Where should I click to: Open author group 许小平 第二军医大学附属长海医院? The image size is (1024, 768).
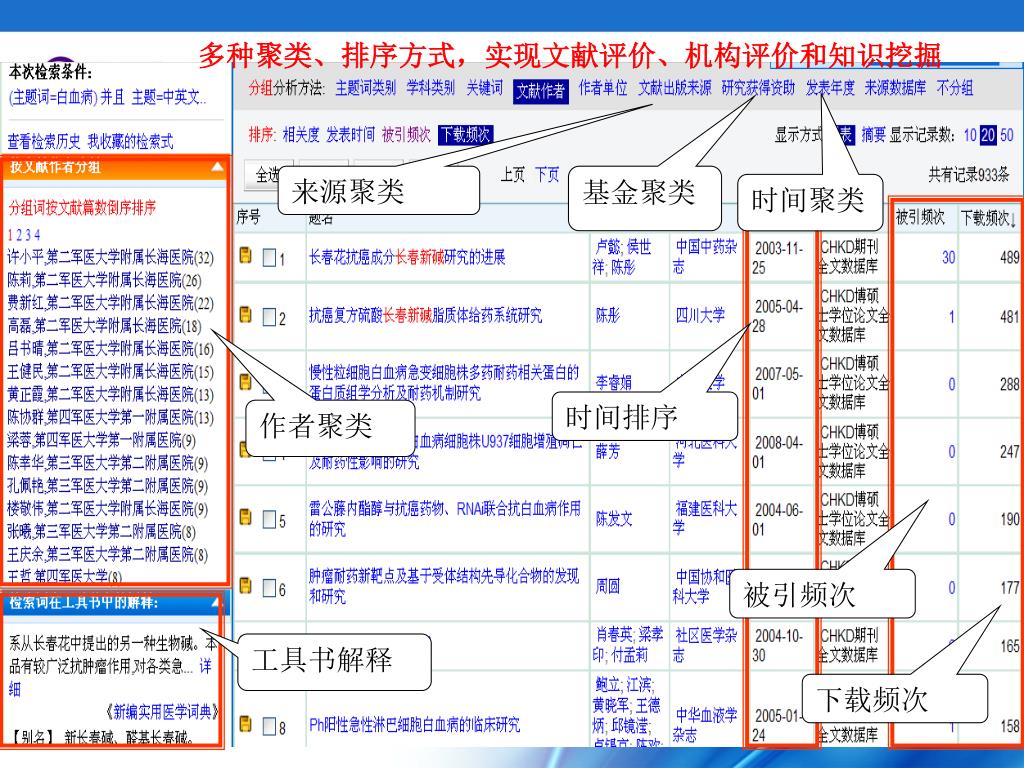click(x=110, y=258)
